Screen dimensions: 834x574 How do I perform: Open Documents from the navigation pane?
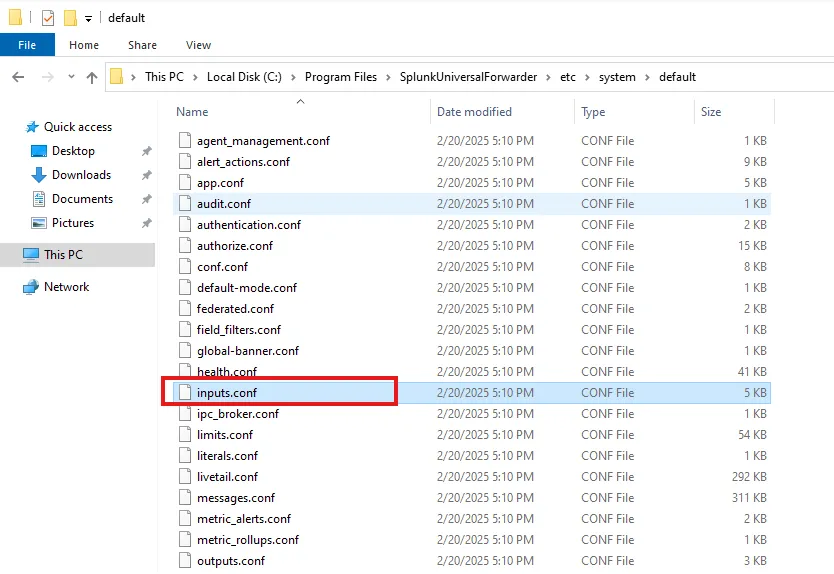coord(82,199)
